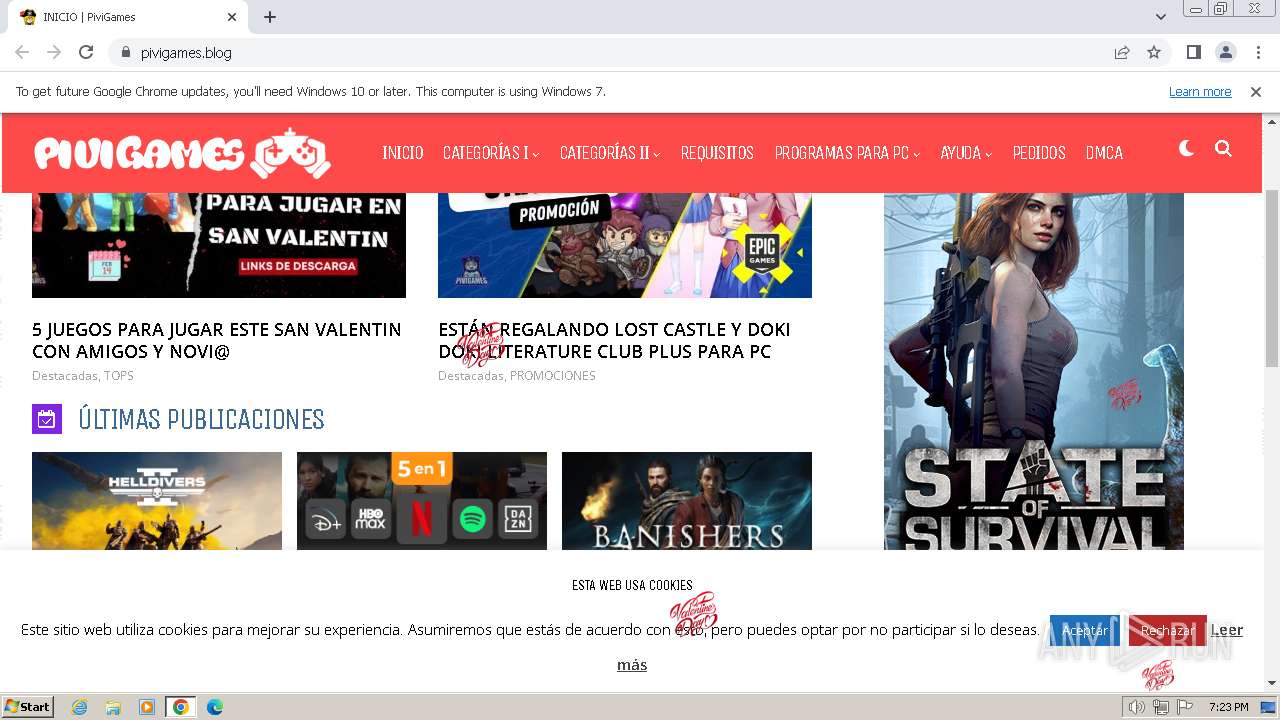
Task: Close the INICIO | PiviGames tab
Action: 232,17
